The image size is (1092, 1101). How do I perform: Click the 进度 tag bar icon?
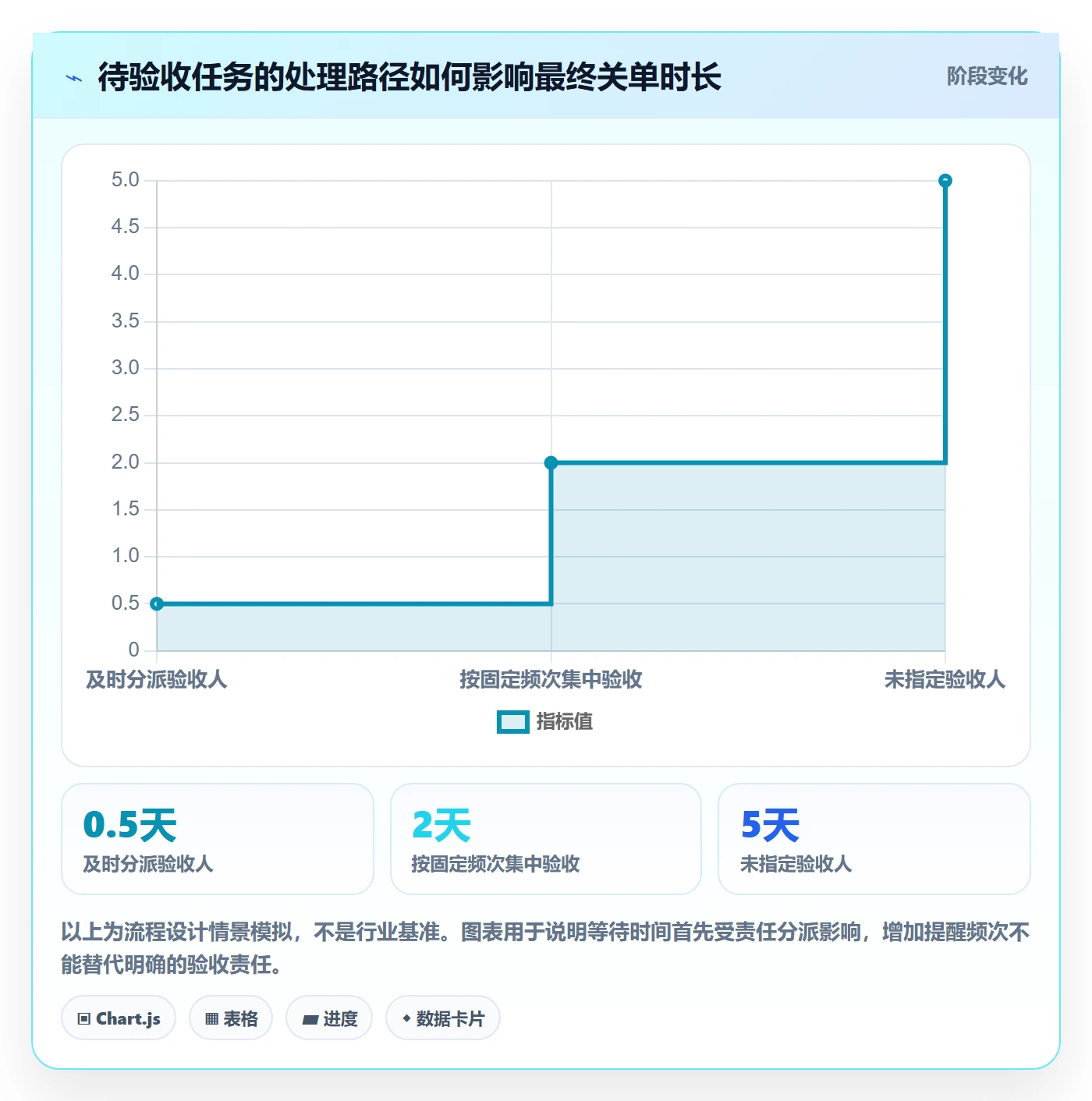tap(310, 1019)
